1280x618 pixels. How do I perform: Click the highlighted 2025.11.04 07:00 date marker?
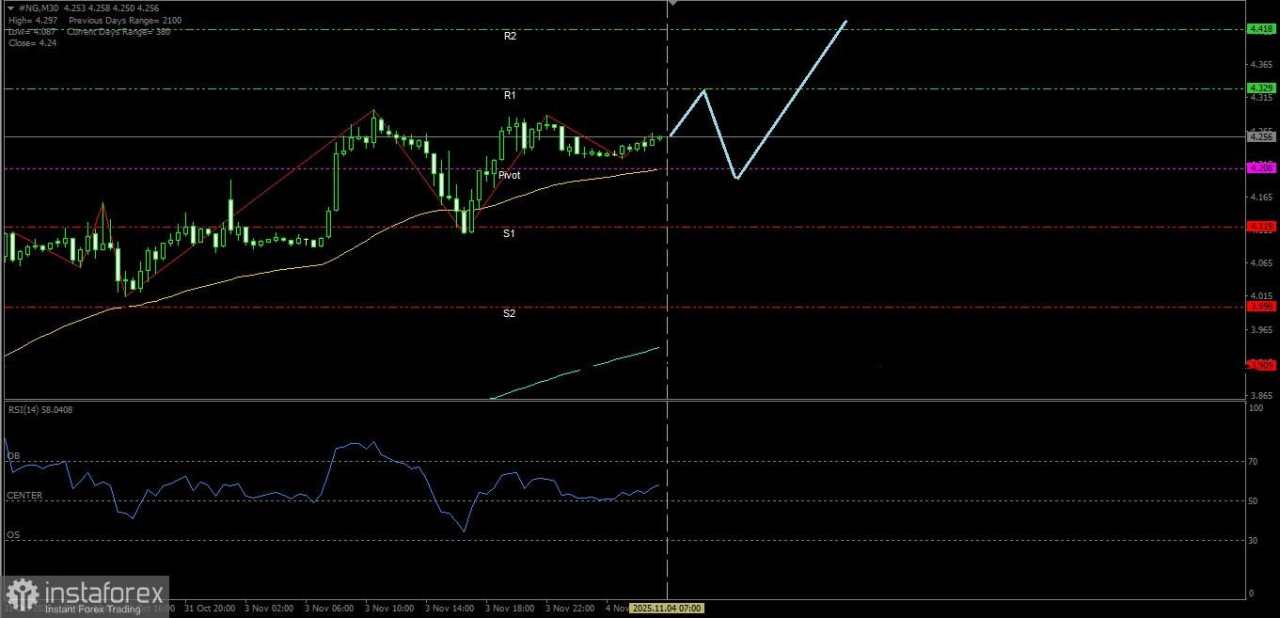667,608
